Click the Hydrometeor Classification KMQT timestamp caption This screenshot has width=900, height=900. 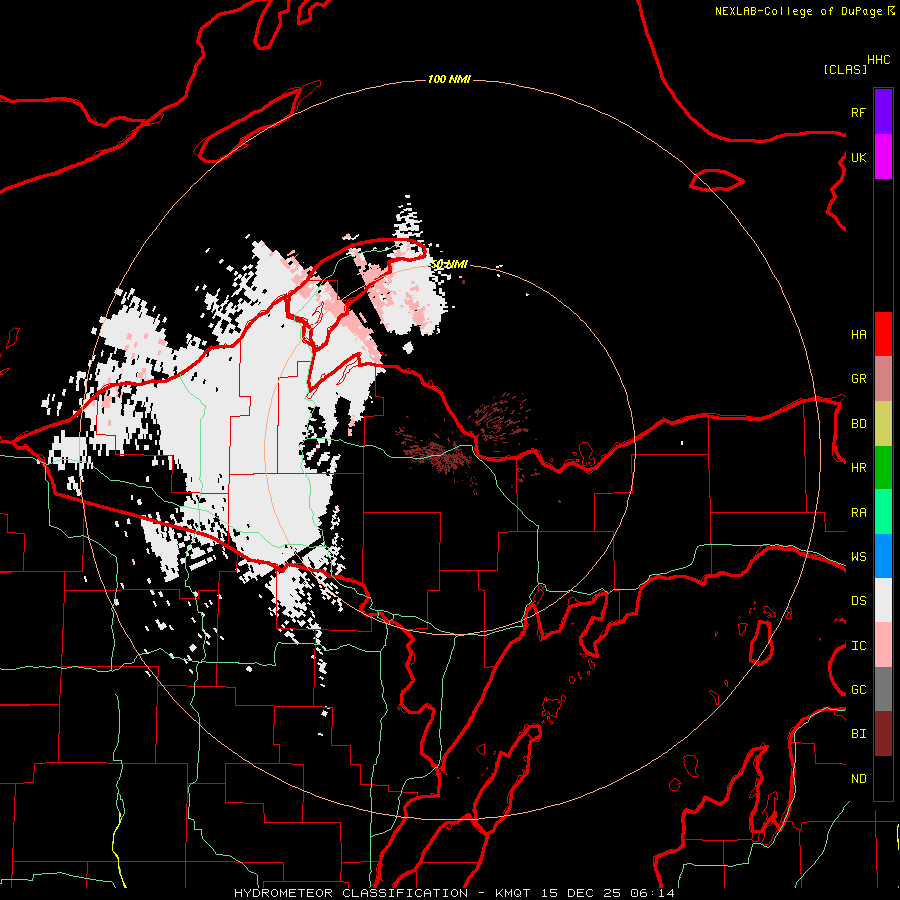coord(454,893)
